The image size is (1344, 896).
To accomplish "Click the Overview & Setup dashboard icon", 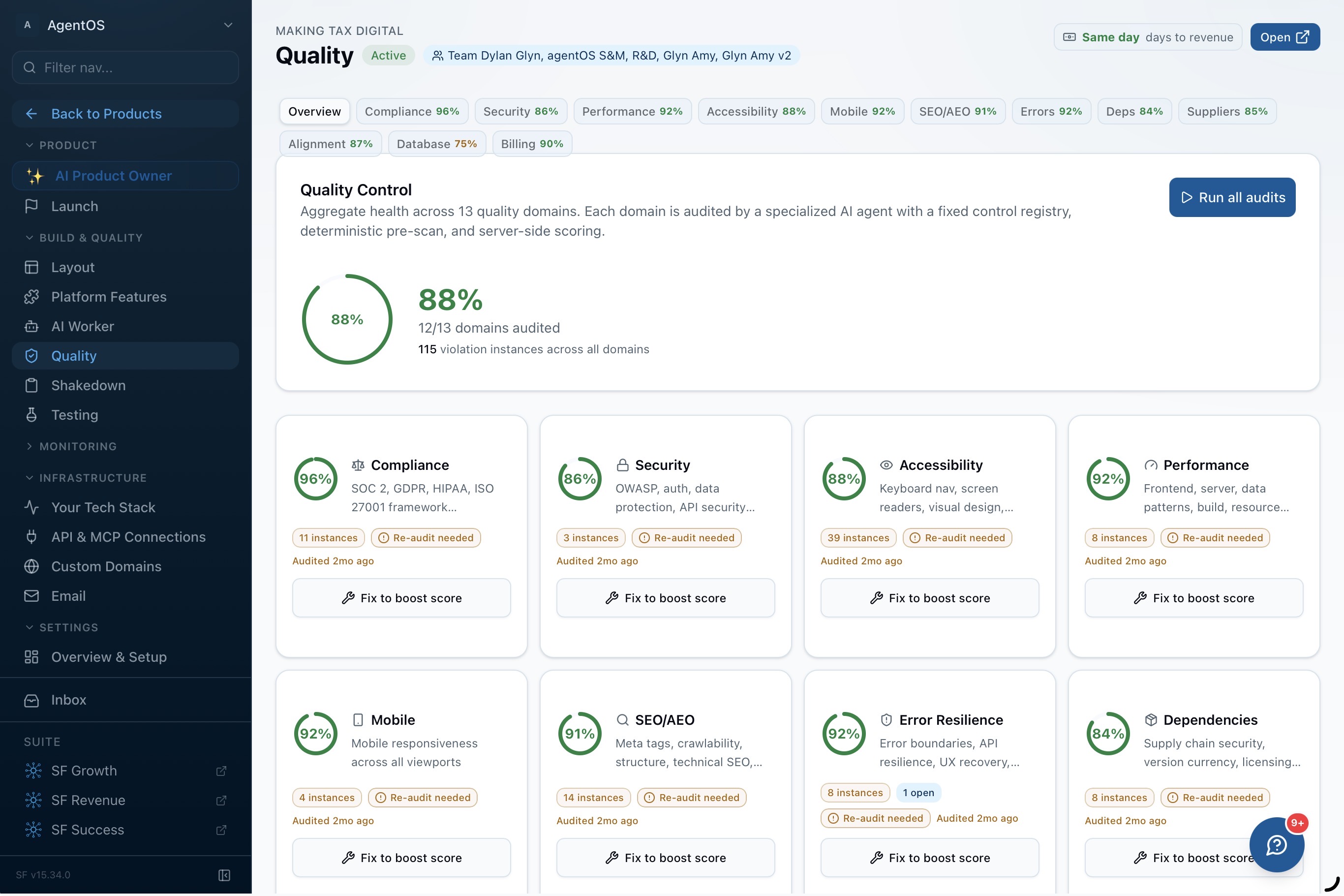I will [31, 657].
